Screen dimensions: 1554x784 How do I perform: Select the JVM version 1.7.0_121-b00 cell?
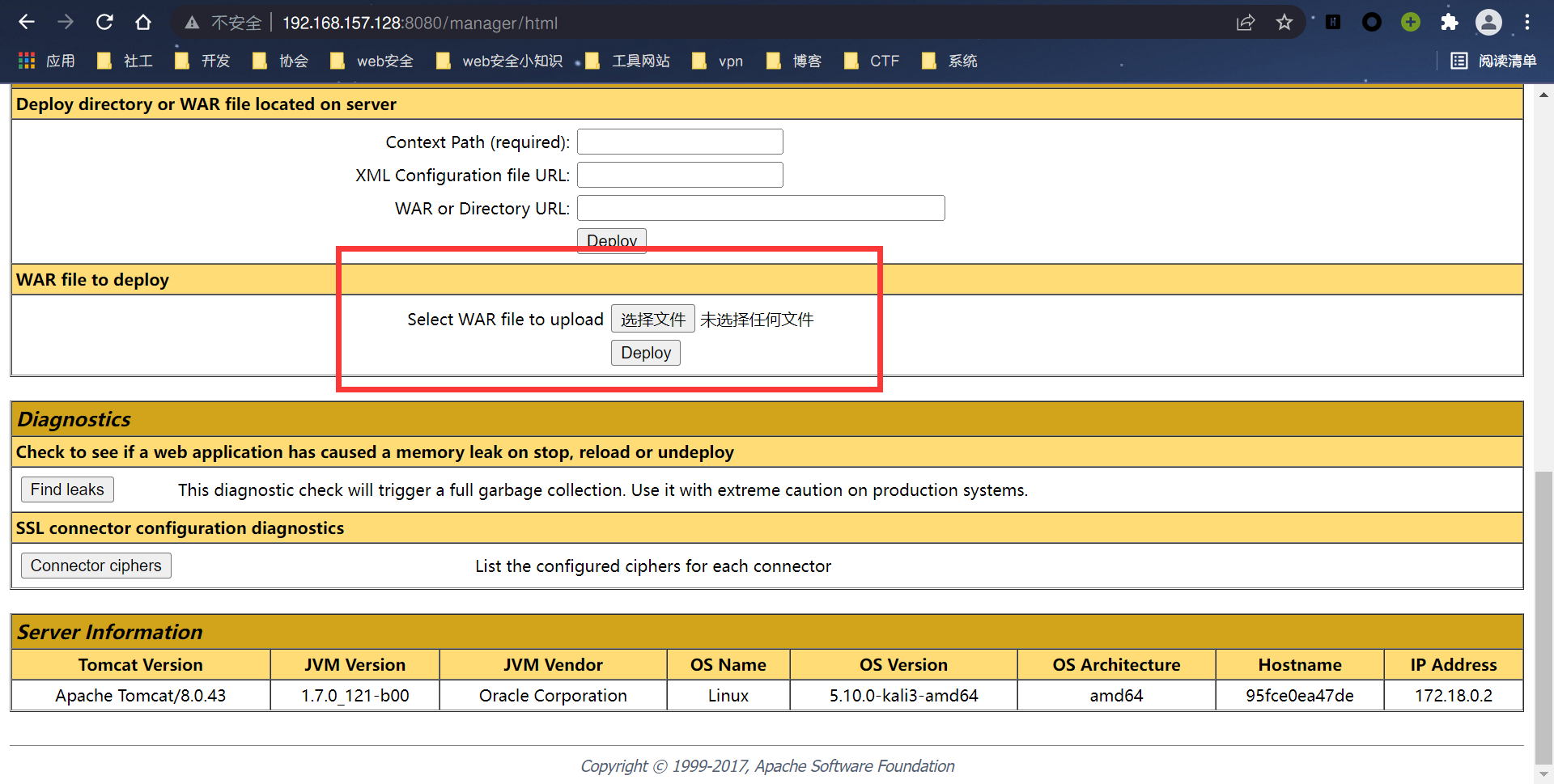355,696
